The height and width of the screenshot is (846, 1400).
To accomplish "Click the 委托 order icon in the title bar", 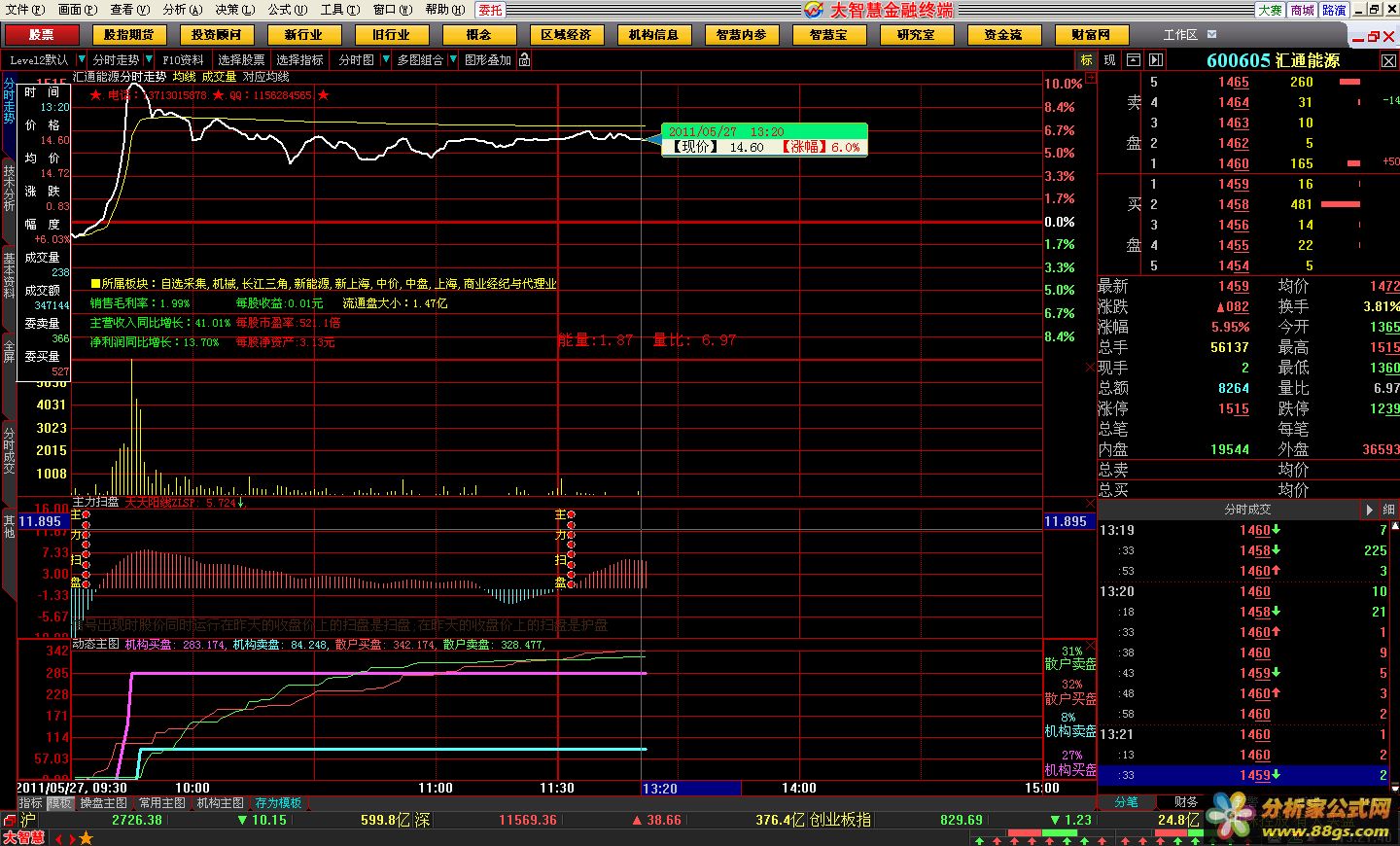I will coord(491,10).
